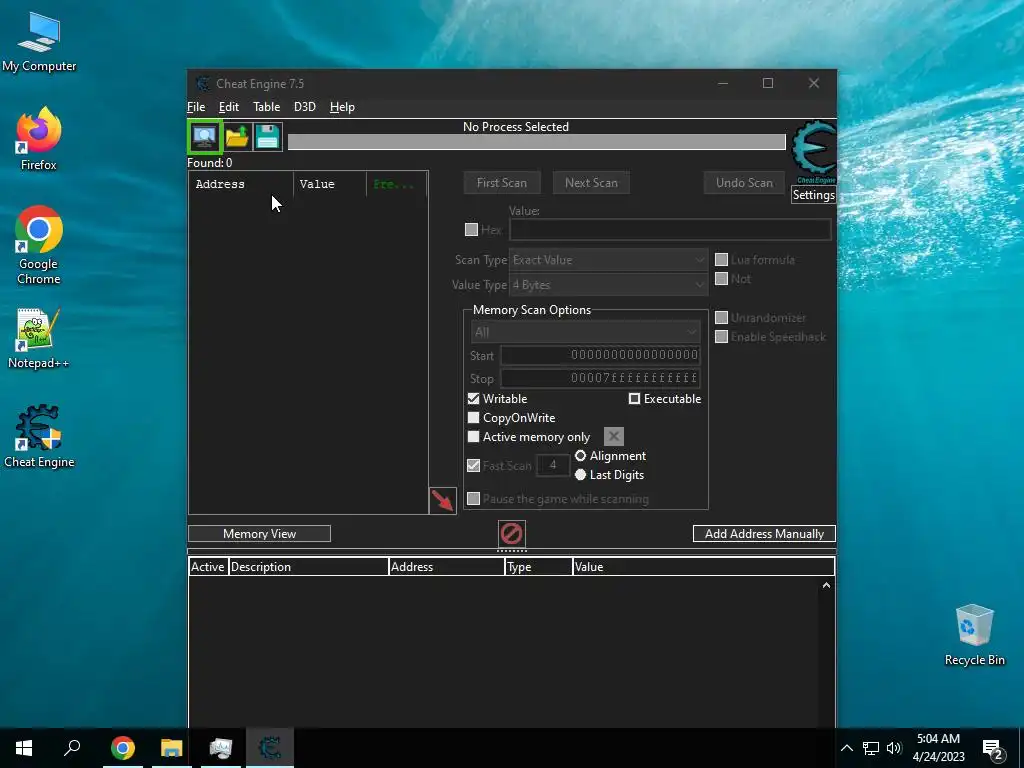The width and height of the screenshot is (1024, 768).
Task: Switch to Cheat Engine taskbar icon
Action: point(270,748)
